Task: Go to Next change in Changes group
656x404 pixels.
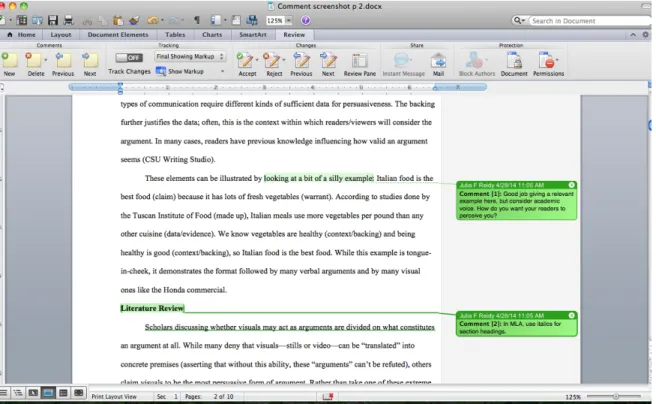Action: pos(328,60)
